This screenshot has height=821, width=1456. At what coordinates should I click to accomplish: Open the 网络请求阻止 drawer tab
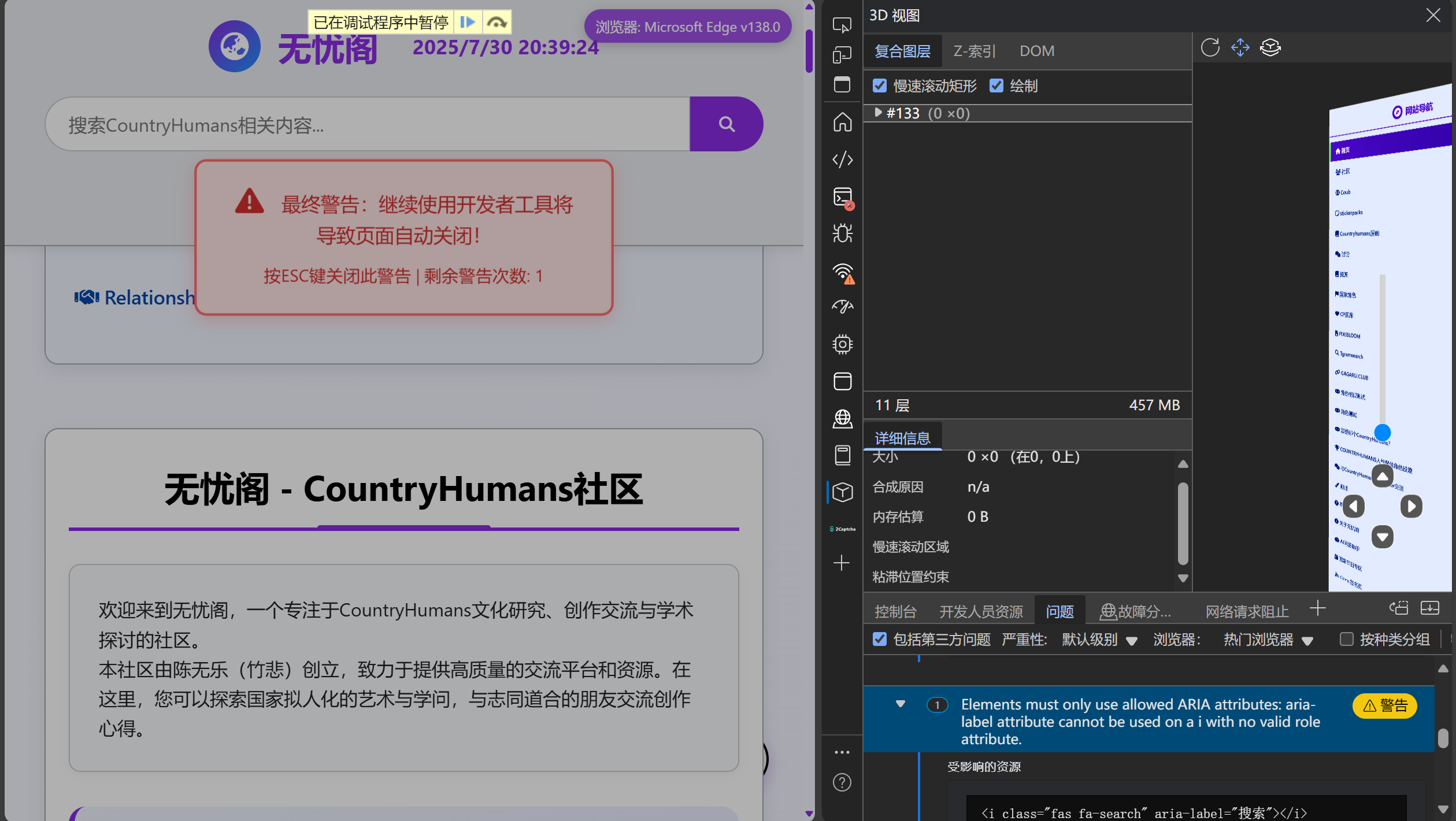tap(1247, 611)
